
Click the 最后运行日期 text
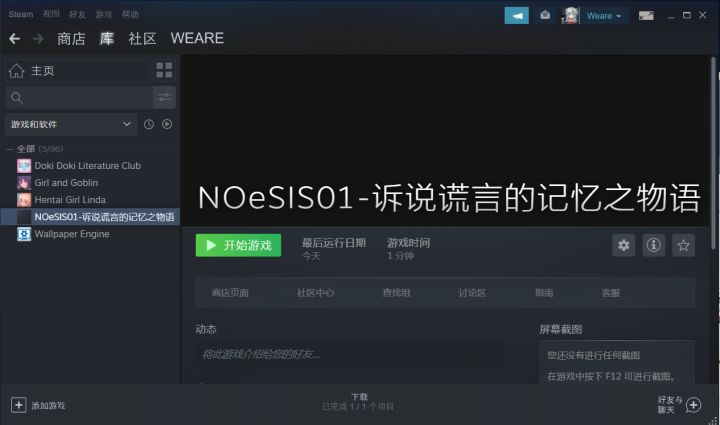pyautogui.click(x=334, y=243)
